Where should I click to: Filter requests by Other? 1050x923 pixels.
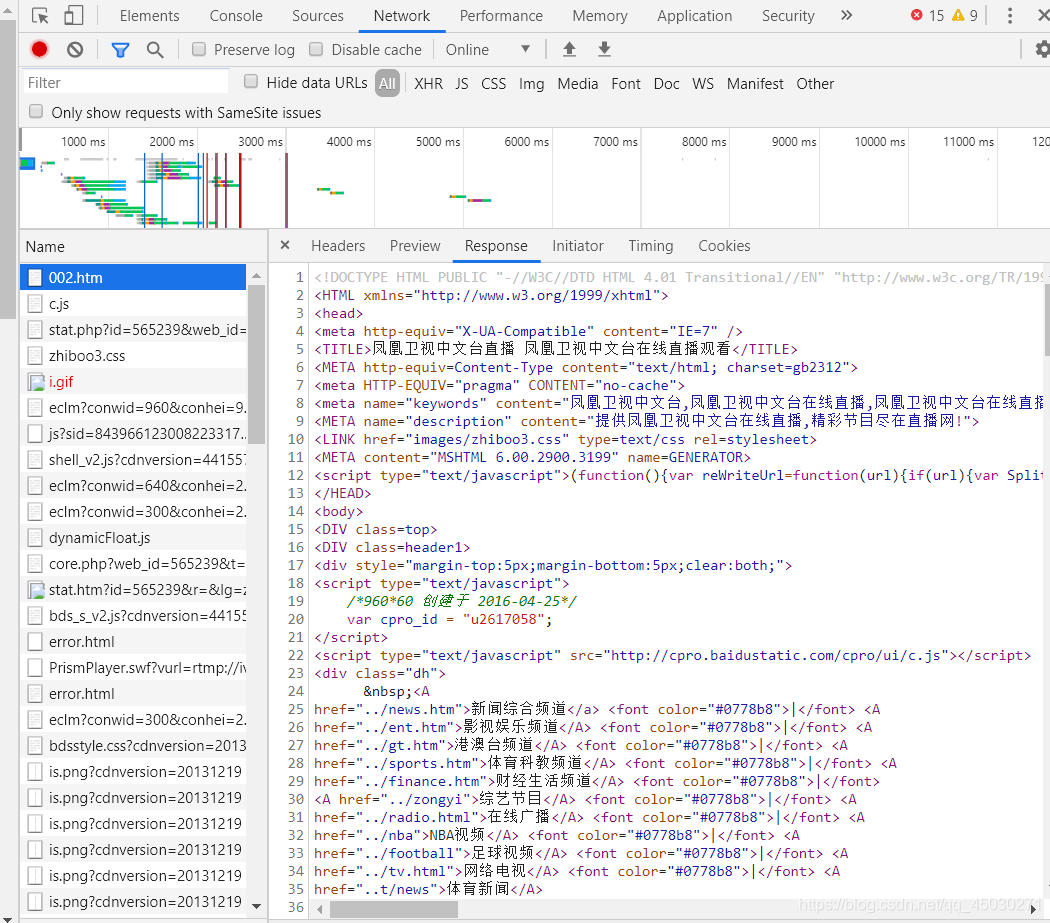tap(815, 84)
